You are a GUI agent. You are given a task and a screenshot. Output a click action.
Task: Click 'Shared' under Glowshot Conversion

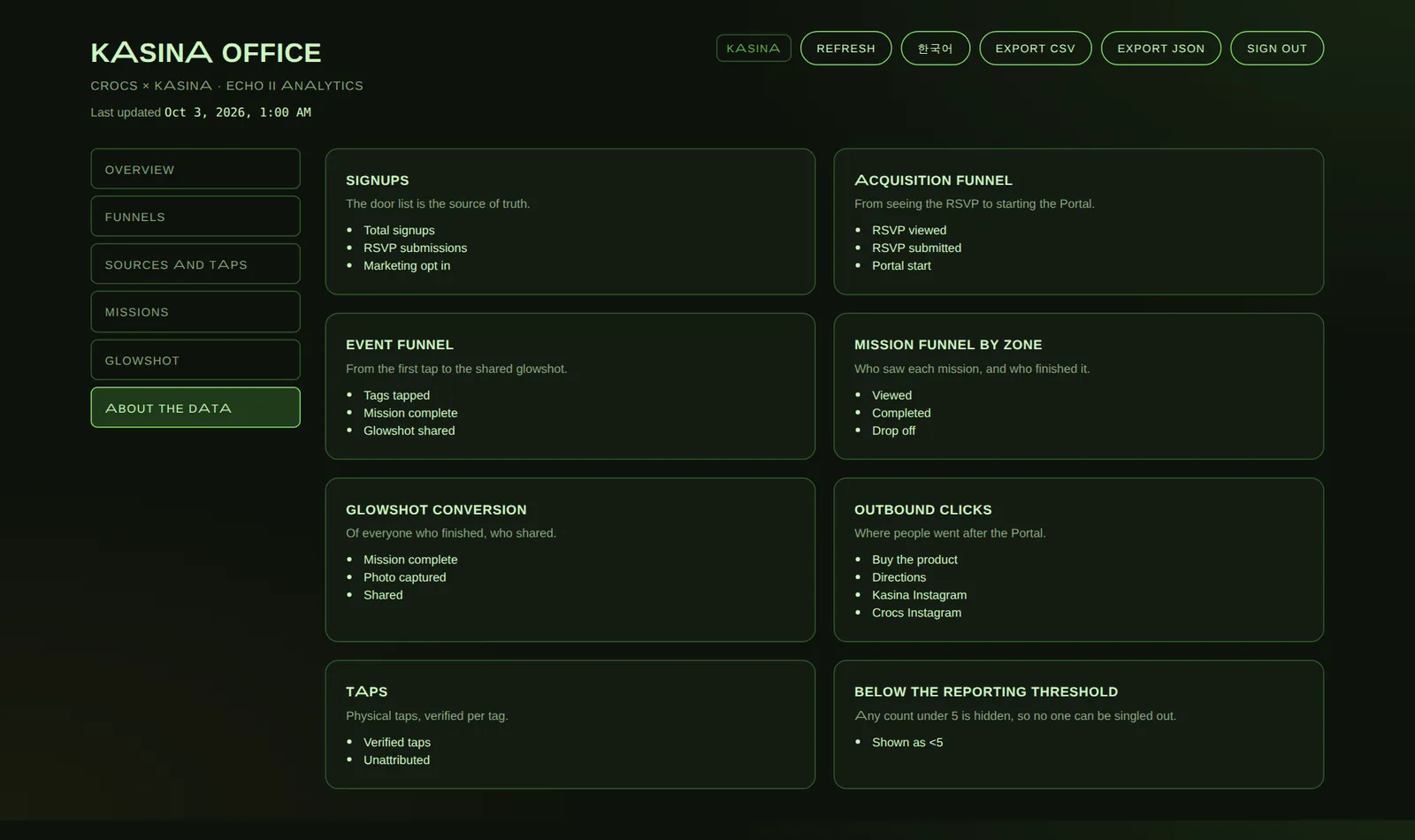[383, 595]
